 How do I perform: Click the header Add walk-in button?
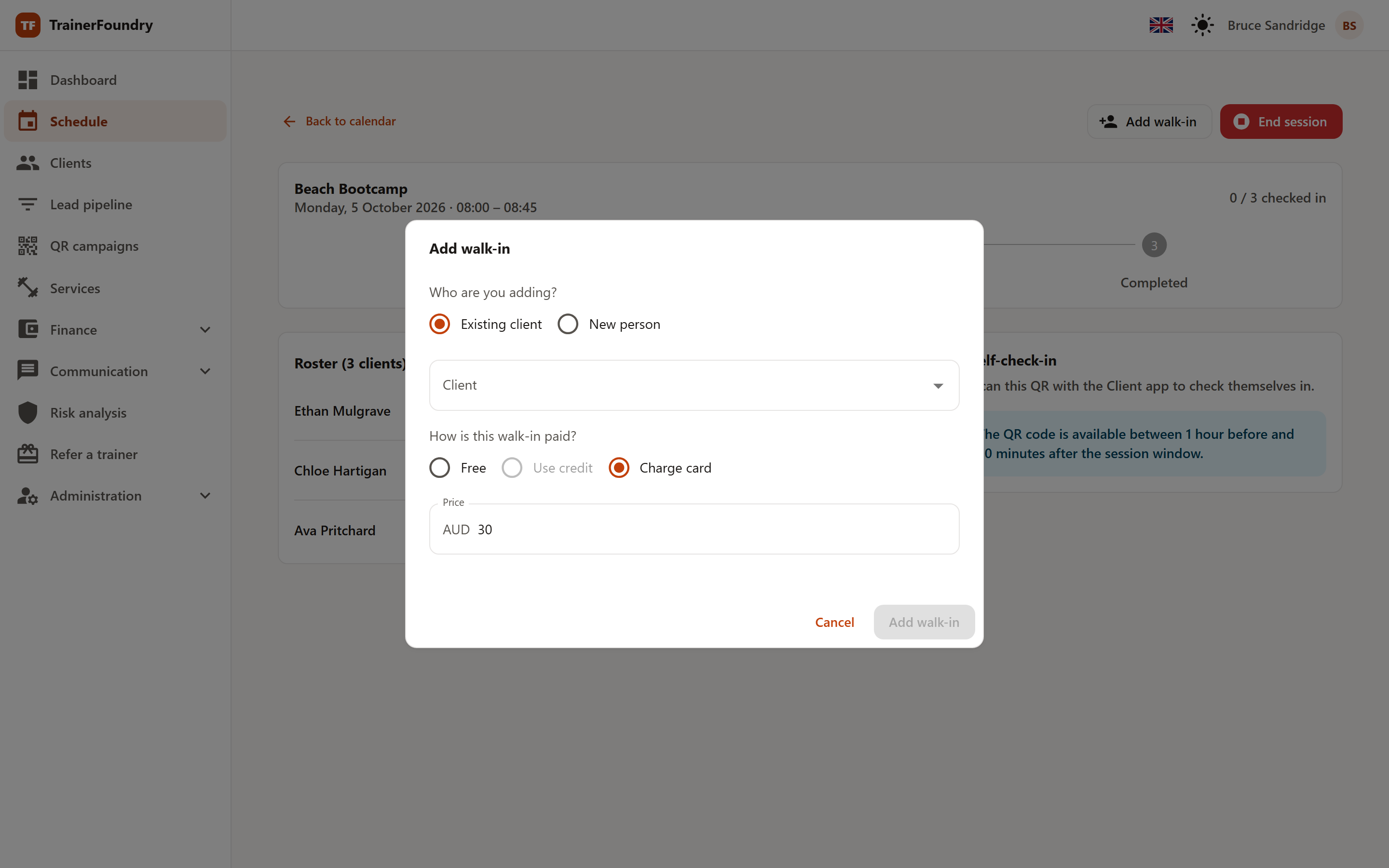[1149, 121]
